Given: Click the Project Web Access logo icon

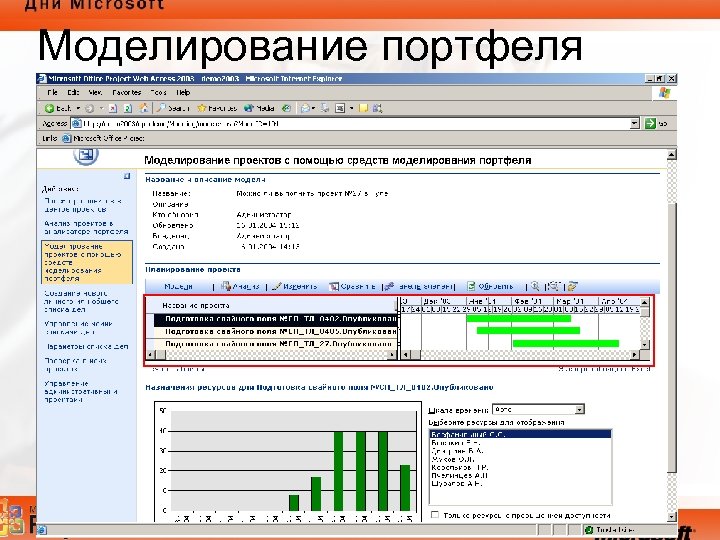Looking at the screenshot, I should [x=85, y=156].
